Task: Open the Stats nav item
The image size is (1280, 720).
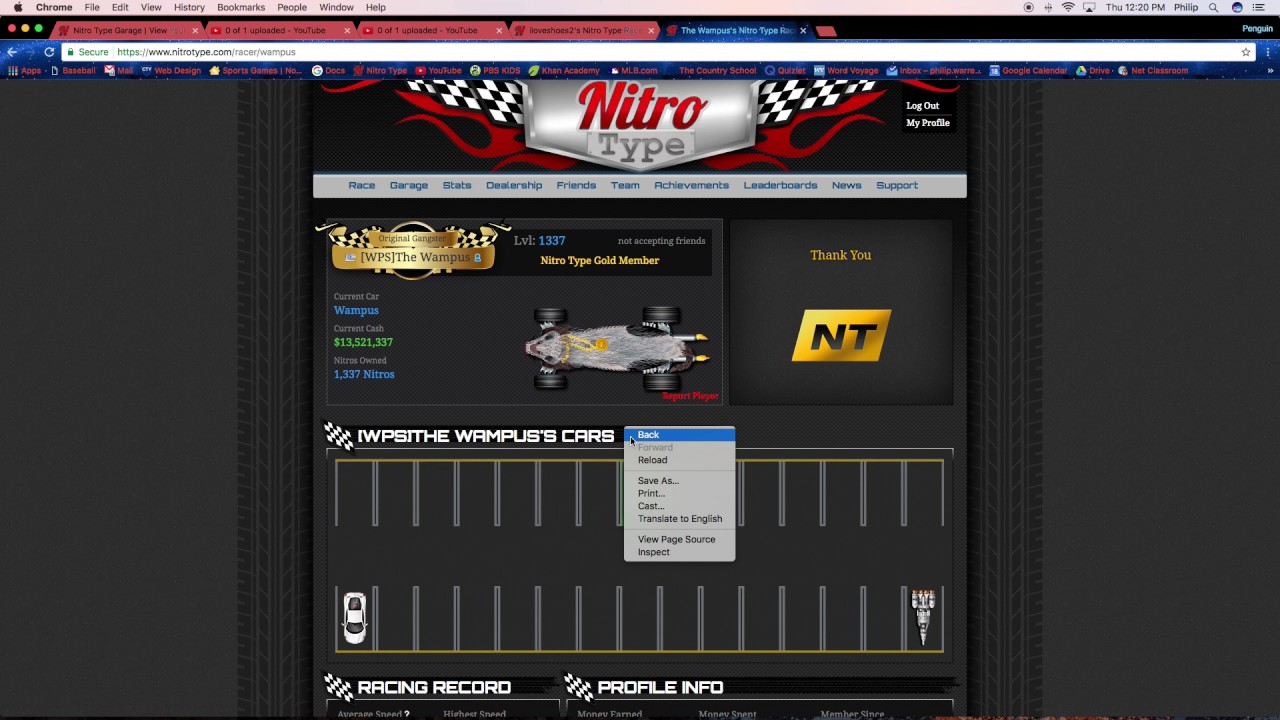Action: tap(457, 185)
